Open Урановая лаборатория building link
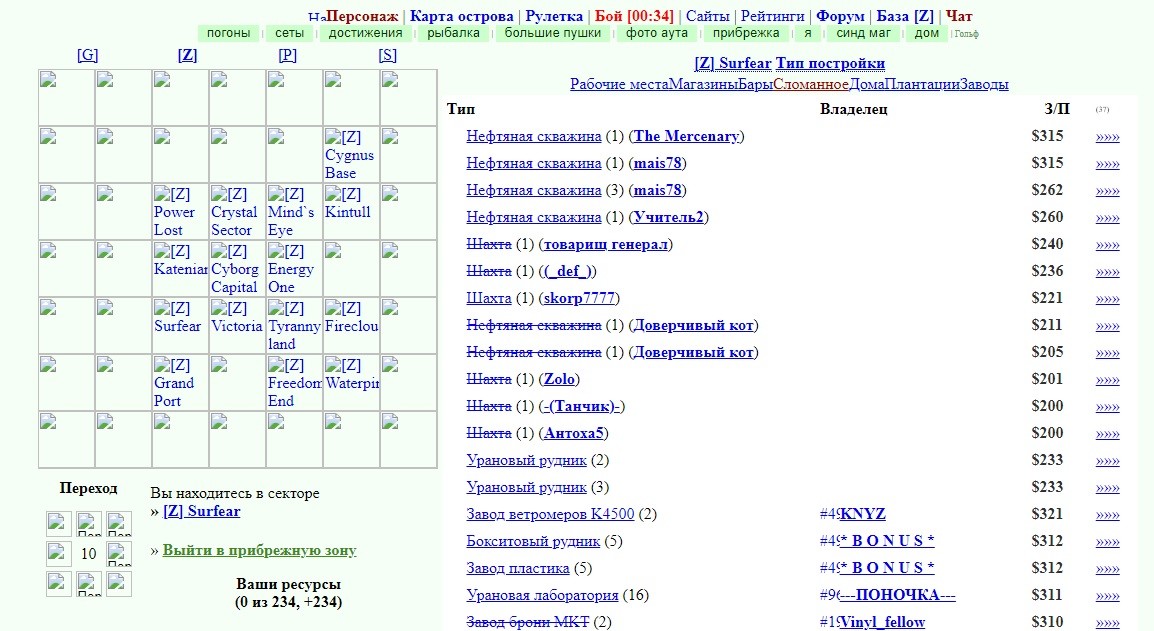 click(x=542, y=595)
